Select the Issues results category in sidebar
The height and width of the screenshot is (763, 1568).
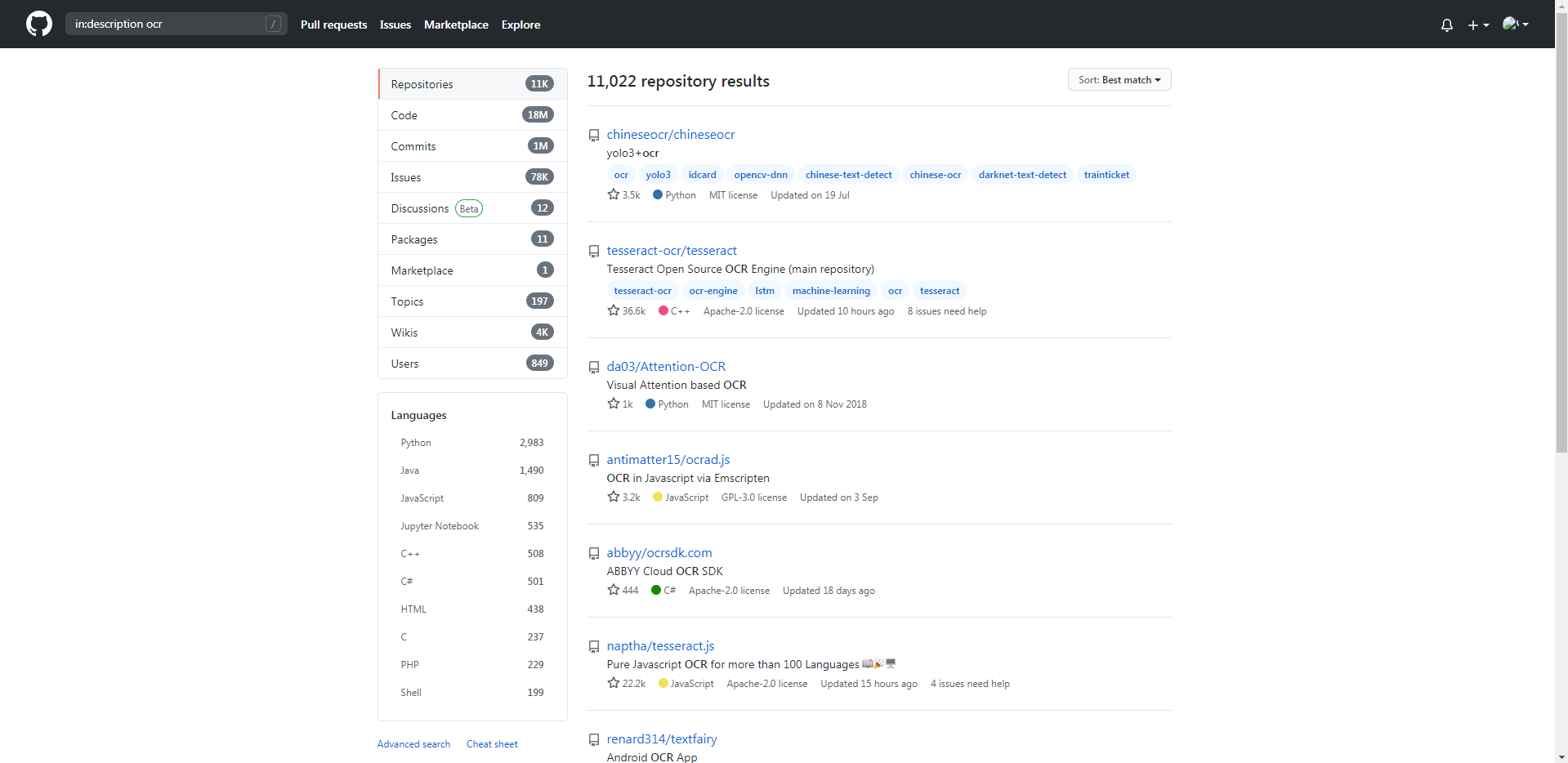[x=472, y=177]
